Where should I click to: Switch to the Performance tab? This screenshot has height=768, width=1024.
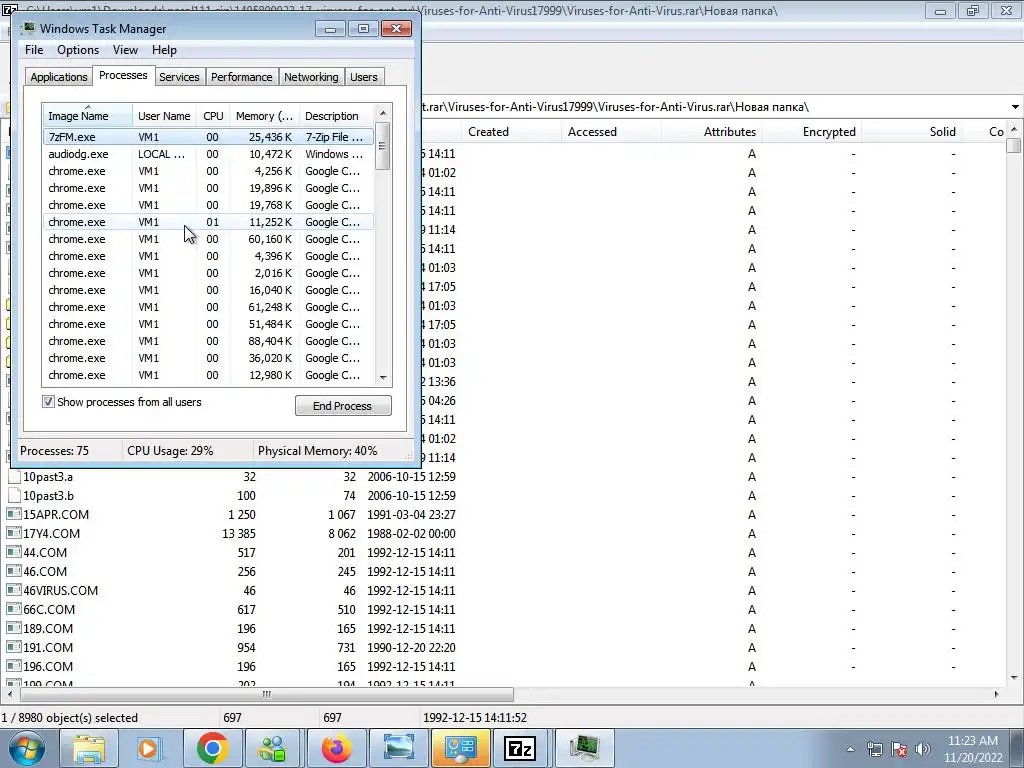[x=241, y=77]
